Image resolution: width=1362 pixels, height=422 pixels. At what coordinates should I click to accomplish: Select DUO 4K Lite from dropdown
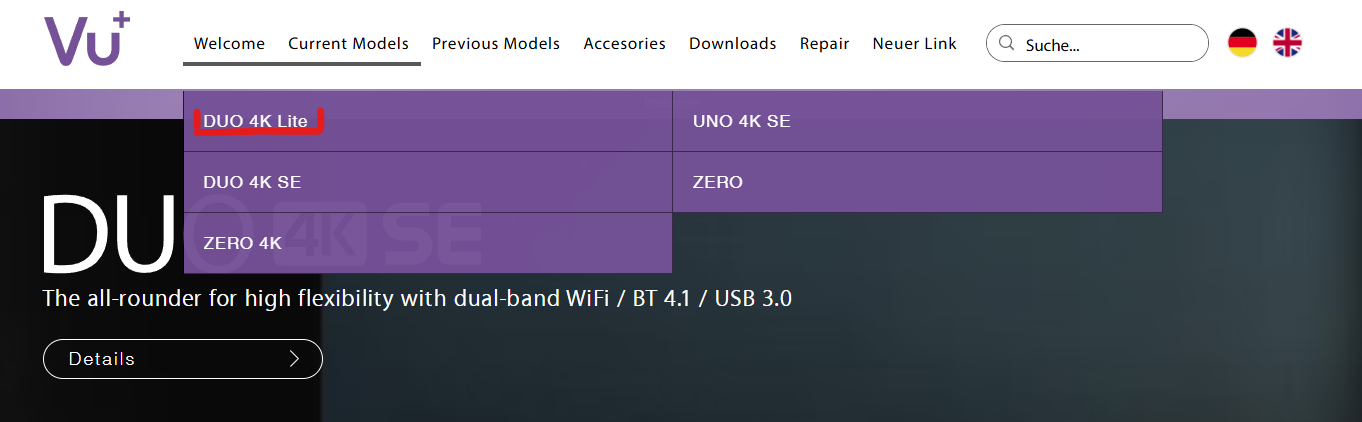[256, 121]
